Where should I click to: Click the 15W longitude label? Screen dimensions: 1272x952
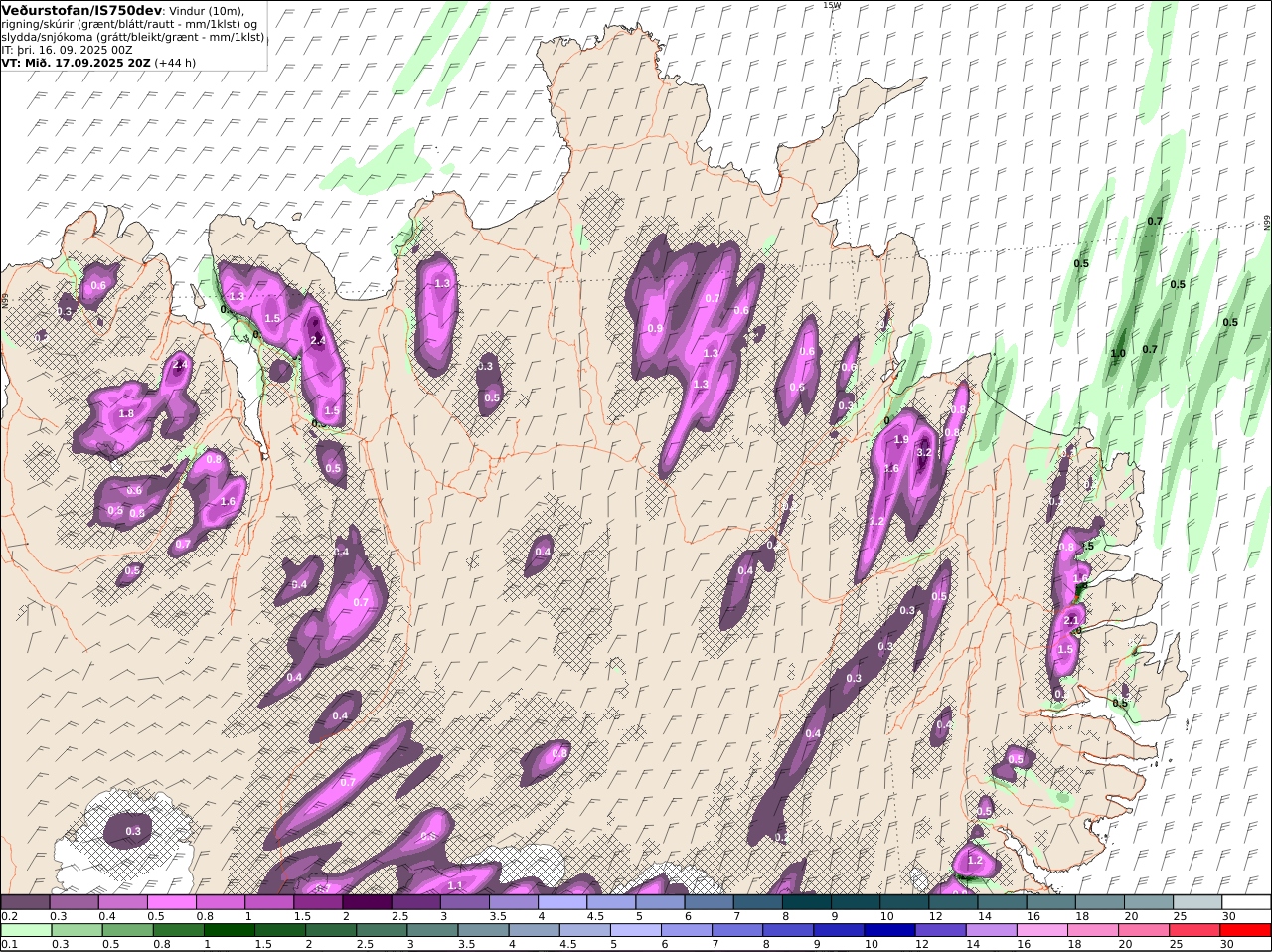click(831, 5)
